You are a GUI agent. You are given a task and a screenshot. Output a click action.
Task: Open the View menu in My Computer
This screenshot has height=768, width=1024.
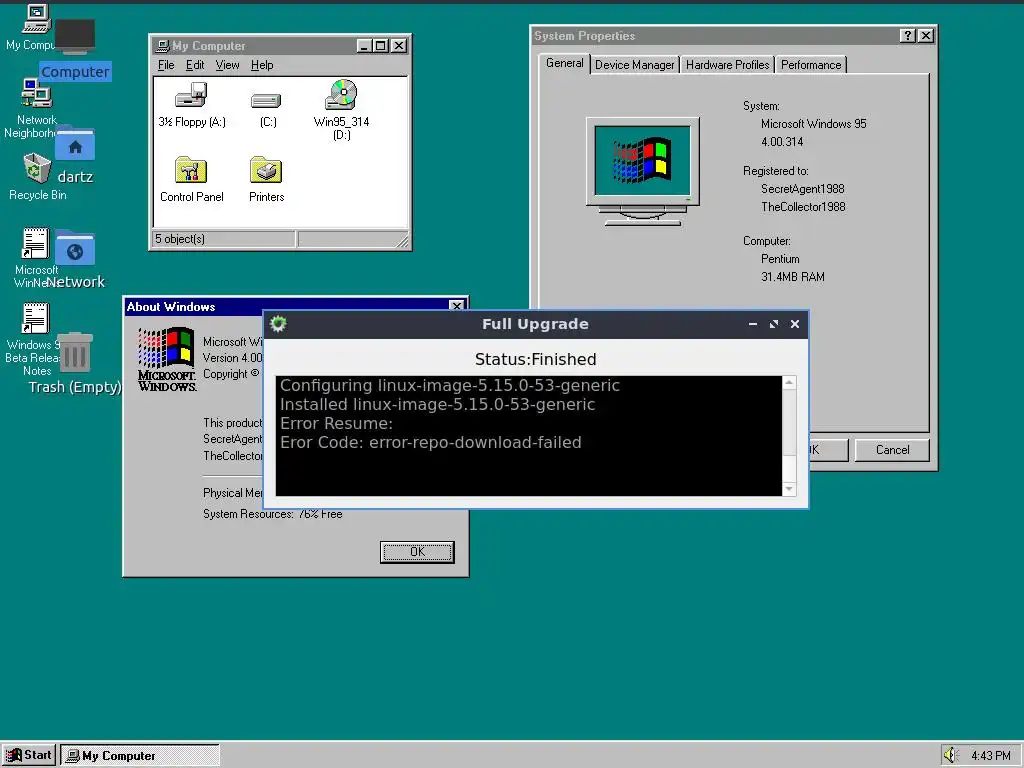click(x=227, y=65)
